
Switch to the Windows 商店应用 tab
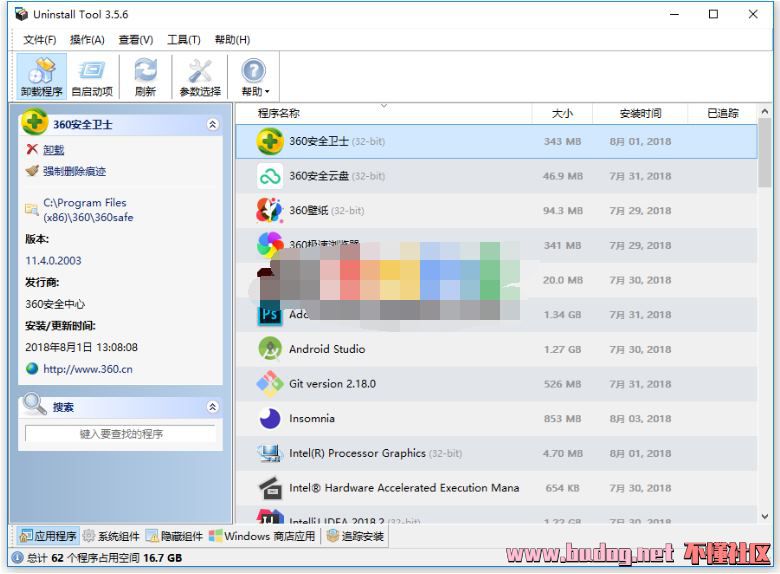click(263, 536)
